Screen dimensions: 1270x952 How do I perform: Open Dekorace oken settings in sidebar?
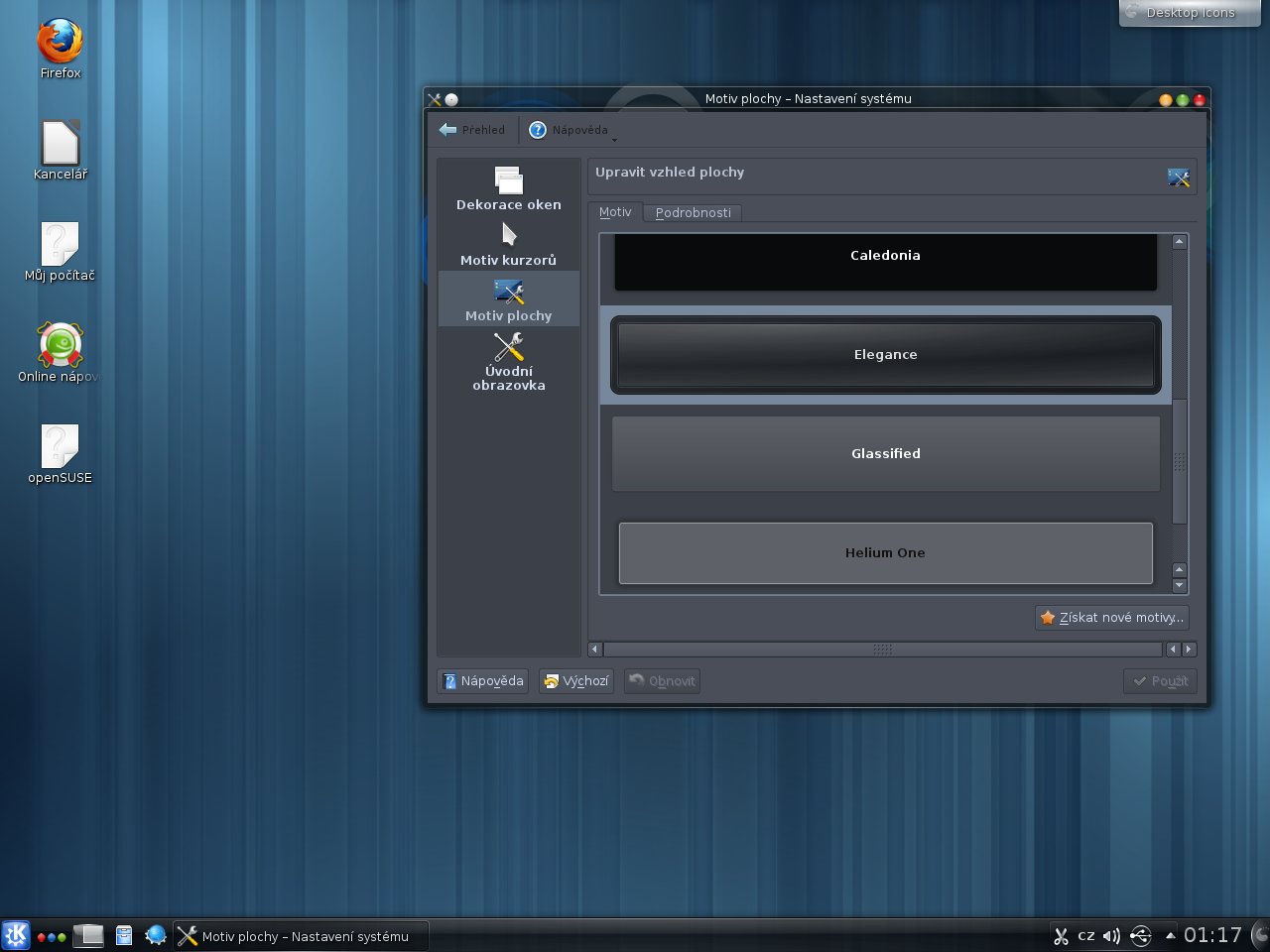(508, 188)
